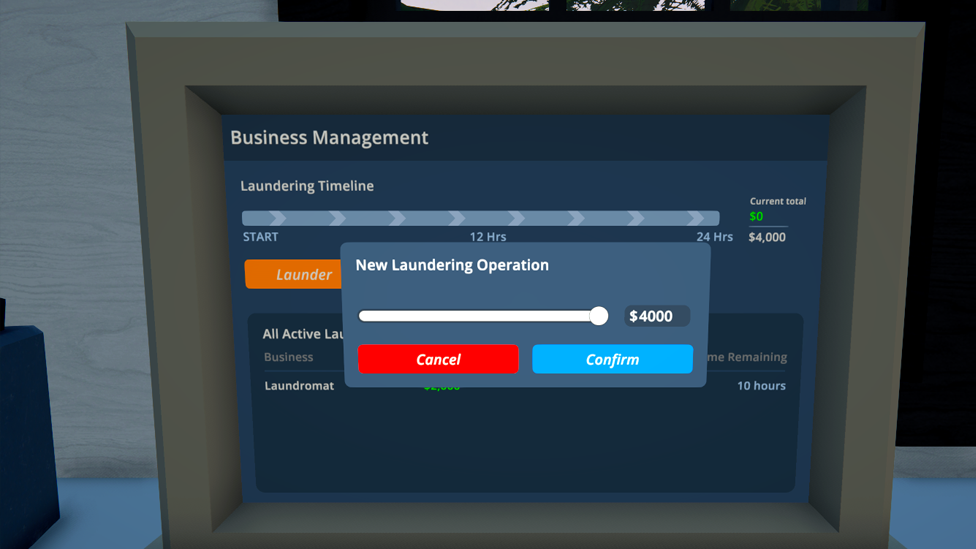Click the Laundering Timeline progress bar
This screenshot has height=549, width=976.
481,218
